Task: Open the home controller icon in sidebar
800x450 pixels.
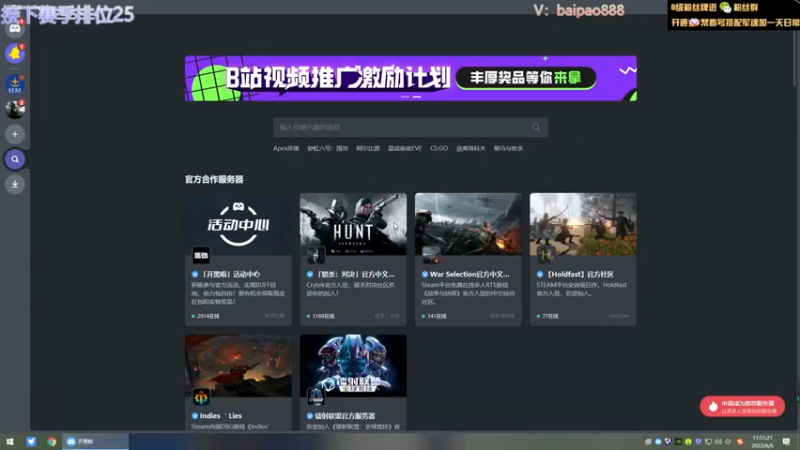Action: pos(15,29)
